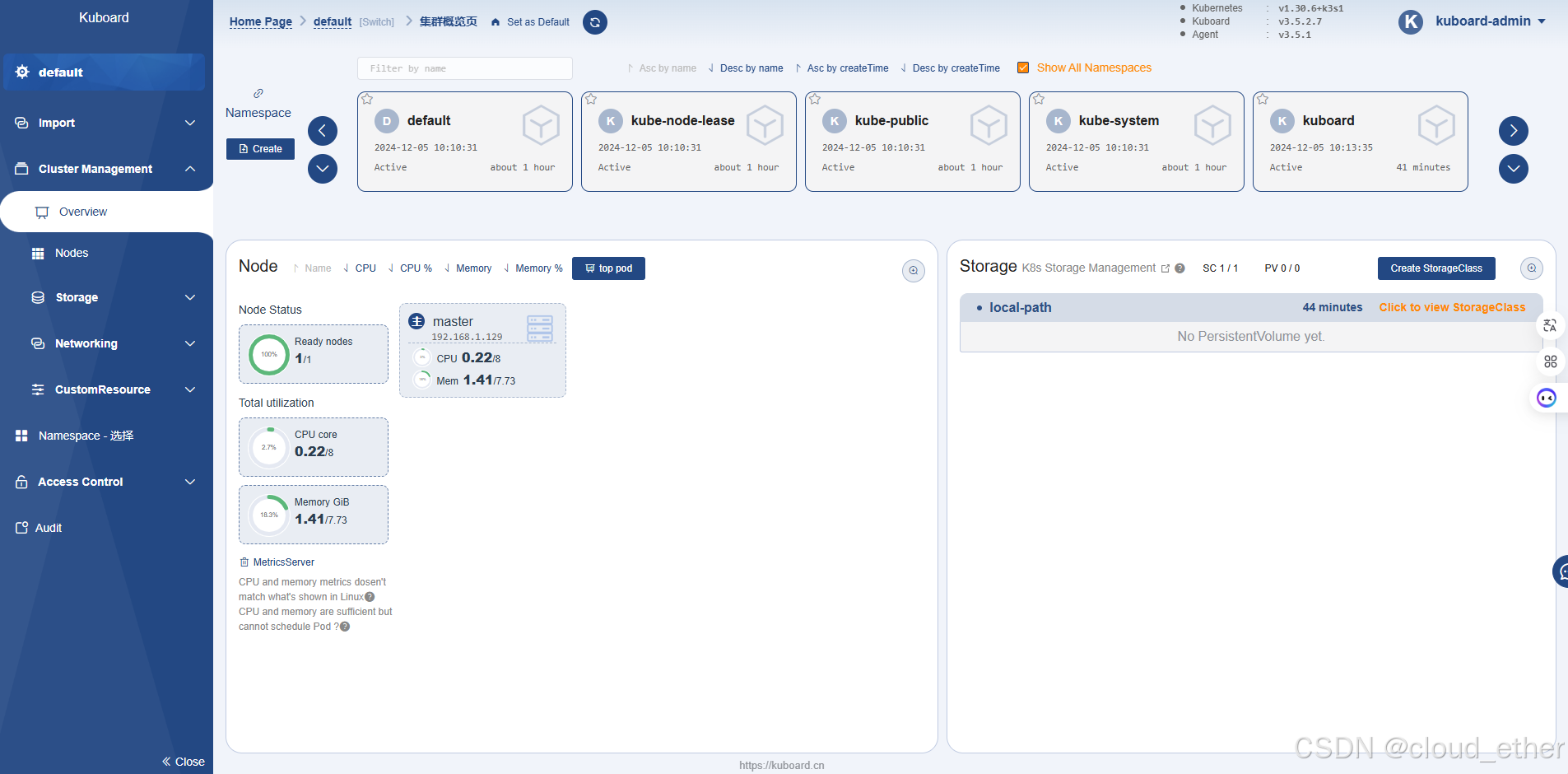Open help icon after 'shown in Linux'

coord(370,597)
